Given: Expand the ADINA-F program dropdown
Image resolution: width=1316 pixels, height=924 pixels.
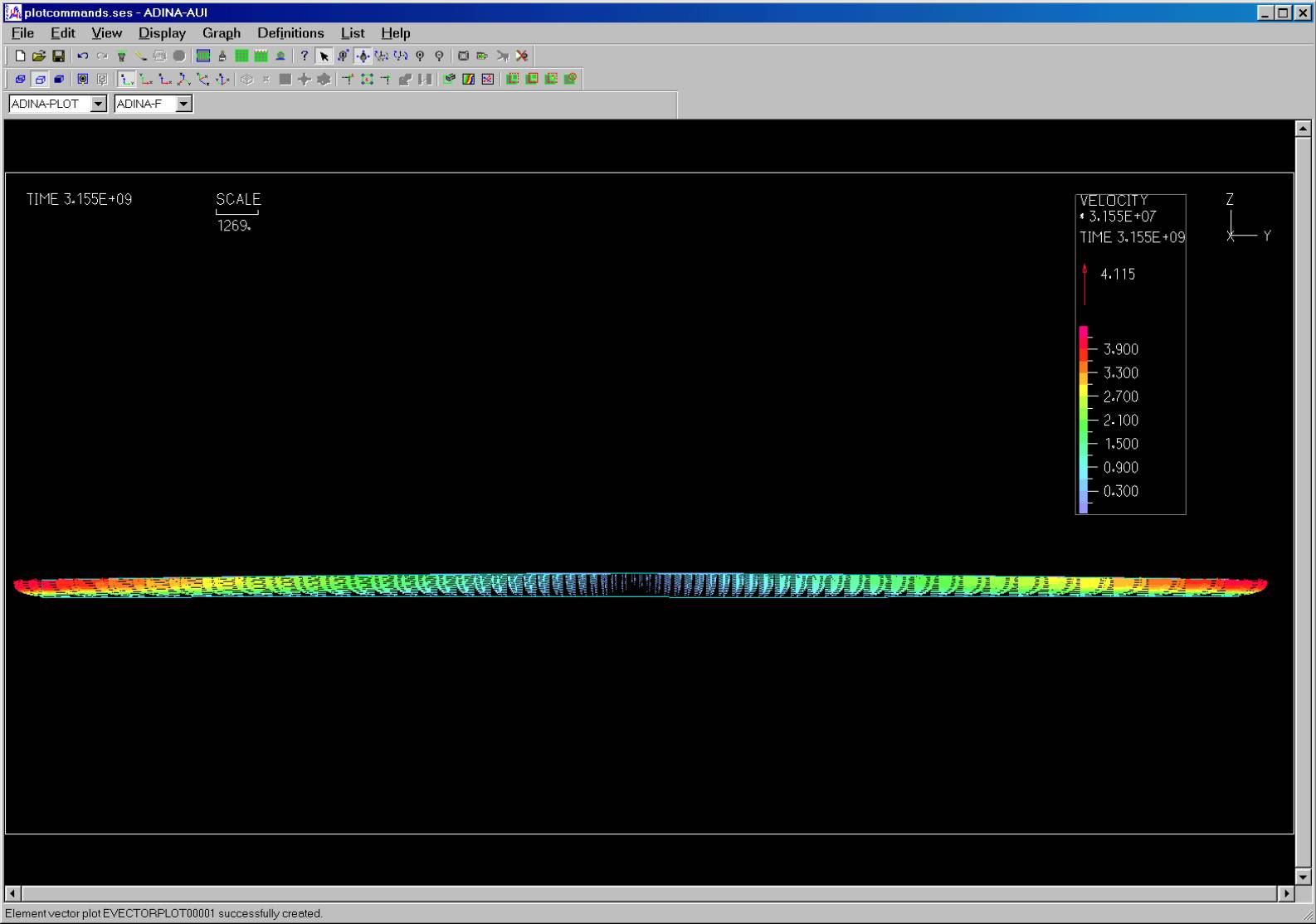Looking at the screenshot, I should [x=184, y=104].
